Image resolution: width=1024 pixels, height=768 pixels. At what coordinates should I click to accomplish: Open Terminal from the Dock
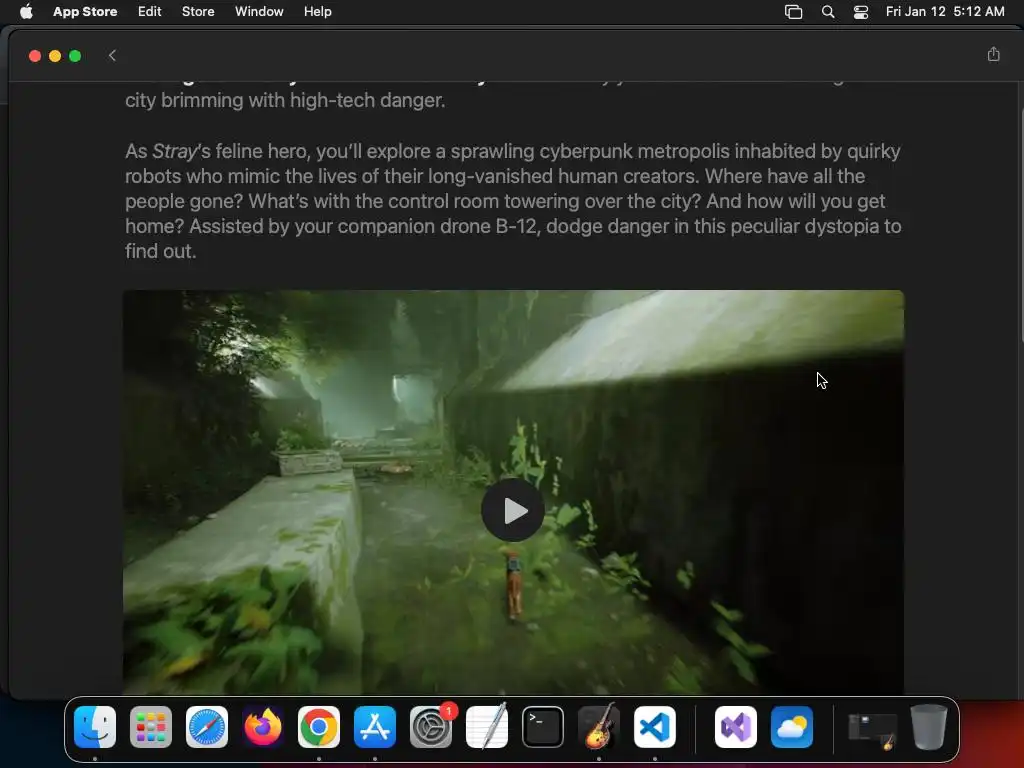(x=543, y=727)
